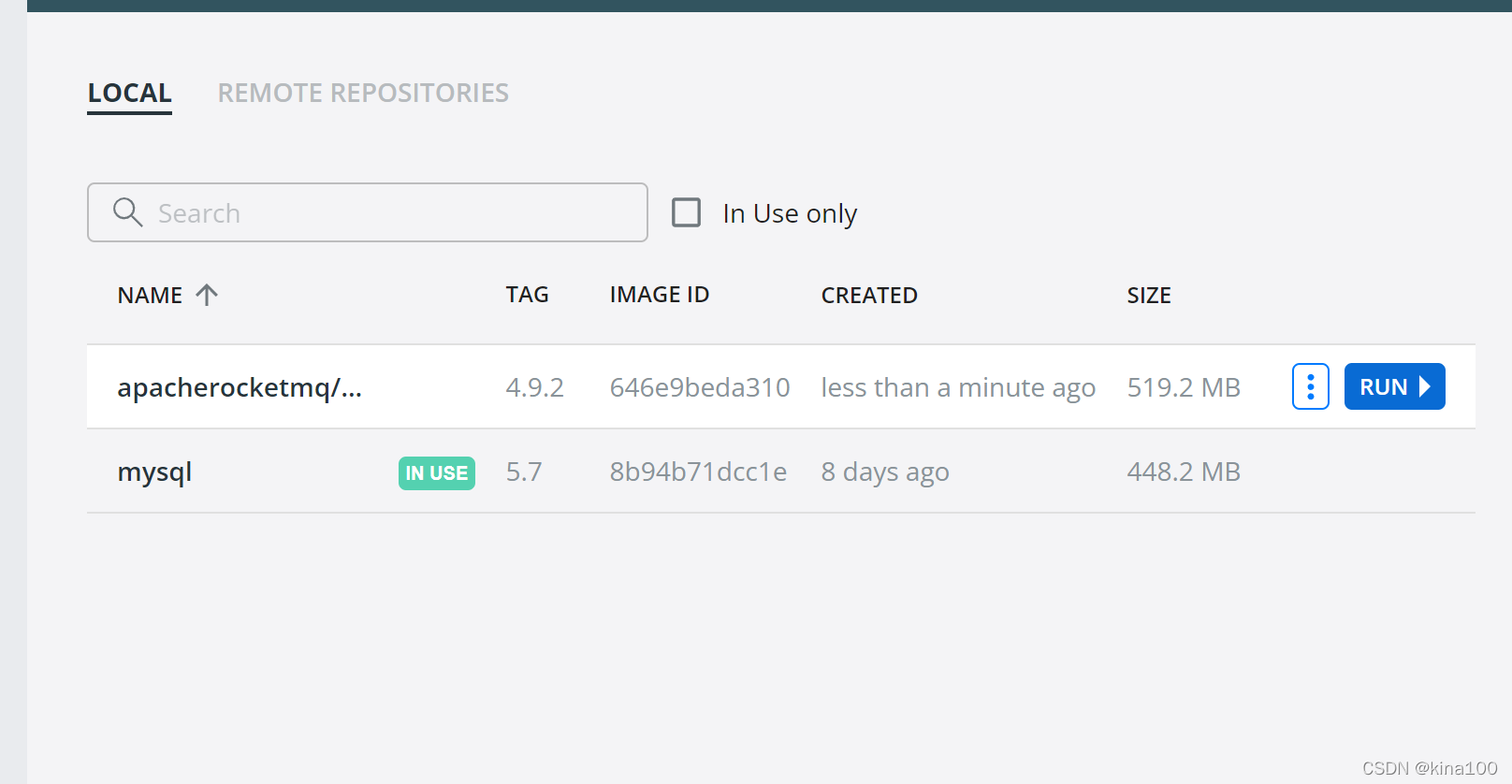Click tag 4.9.2 in apacherocketmq row

(535, 387)
